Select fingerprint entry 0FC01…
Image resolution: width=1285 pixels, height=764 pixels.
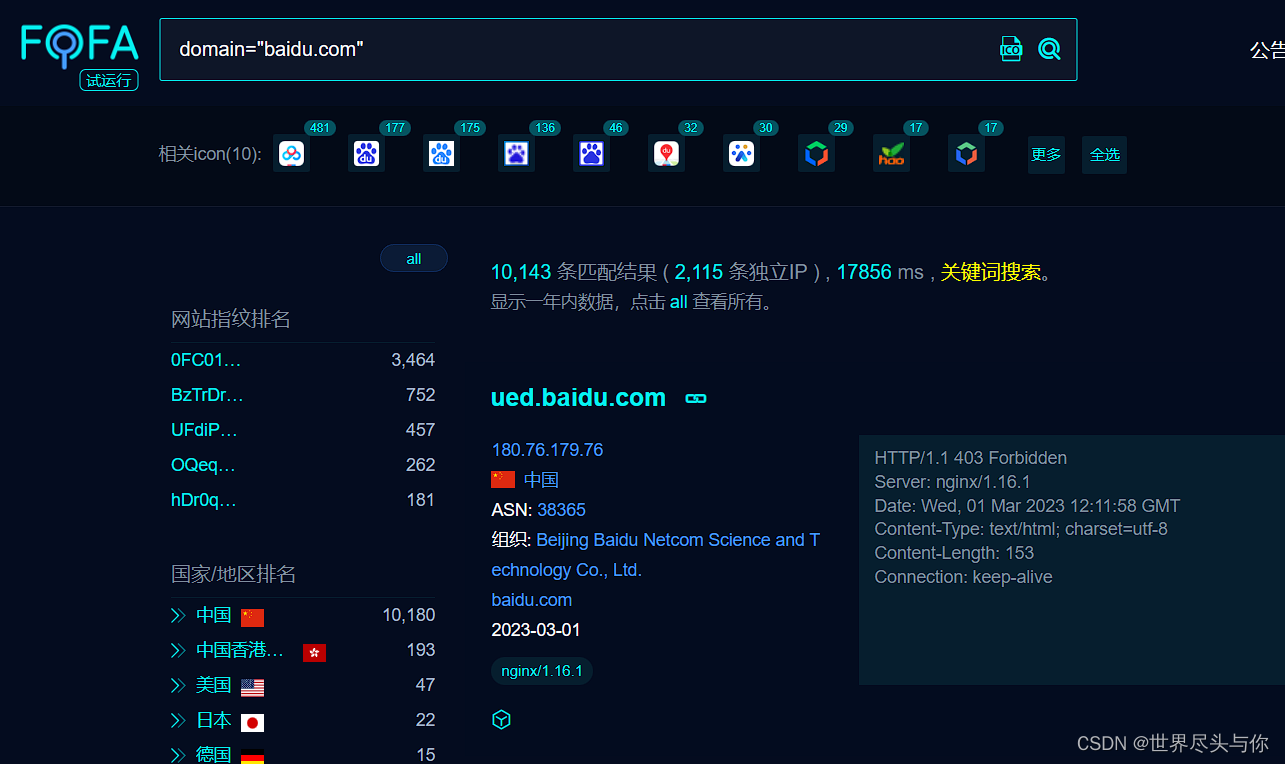(x=206, y=360)
